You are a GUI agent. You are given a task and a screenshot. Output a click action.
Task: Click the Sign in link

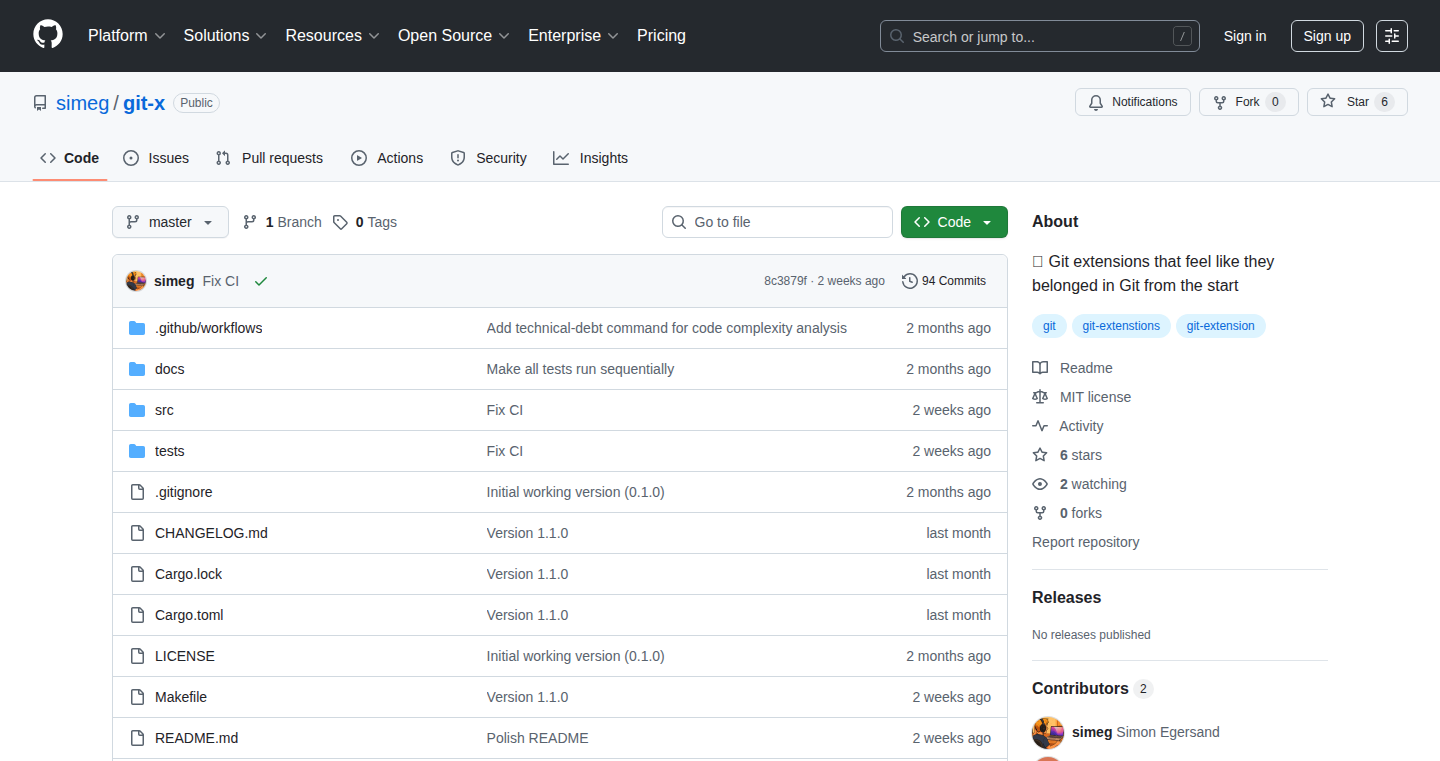tap(1245, 36)
